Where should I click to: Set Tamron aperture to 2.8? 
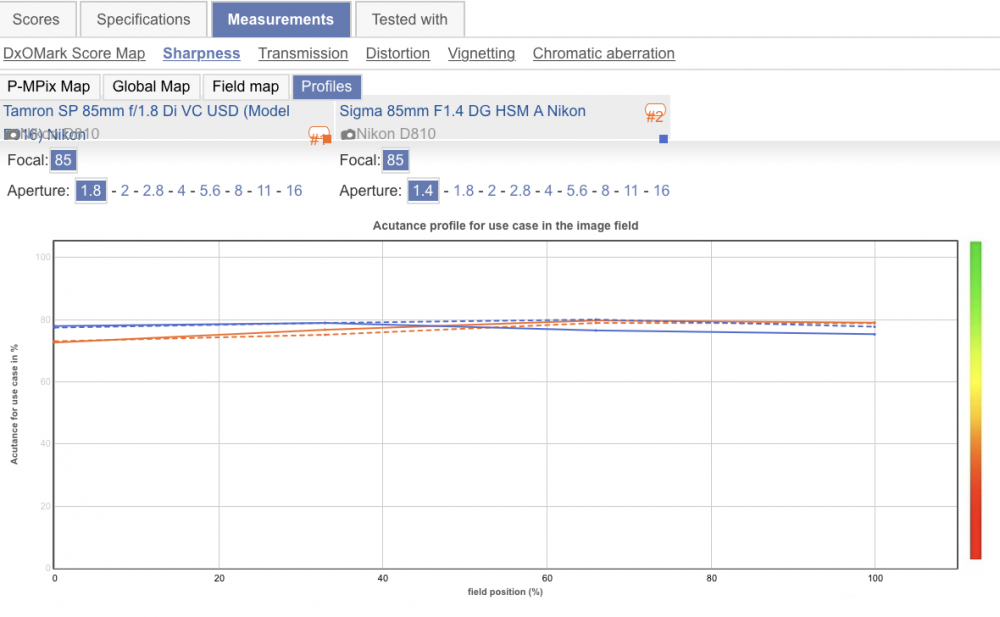click(x=153, y=191)
